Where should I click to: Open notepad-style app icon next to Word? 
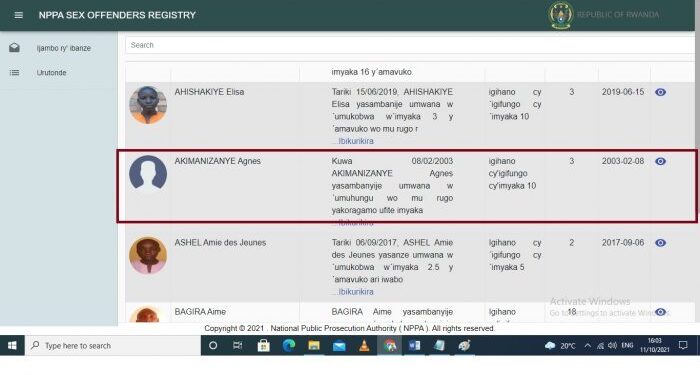[x=439, y=346]
